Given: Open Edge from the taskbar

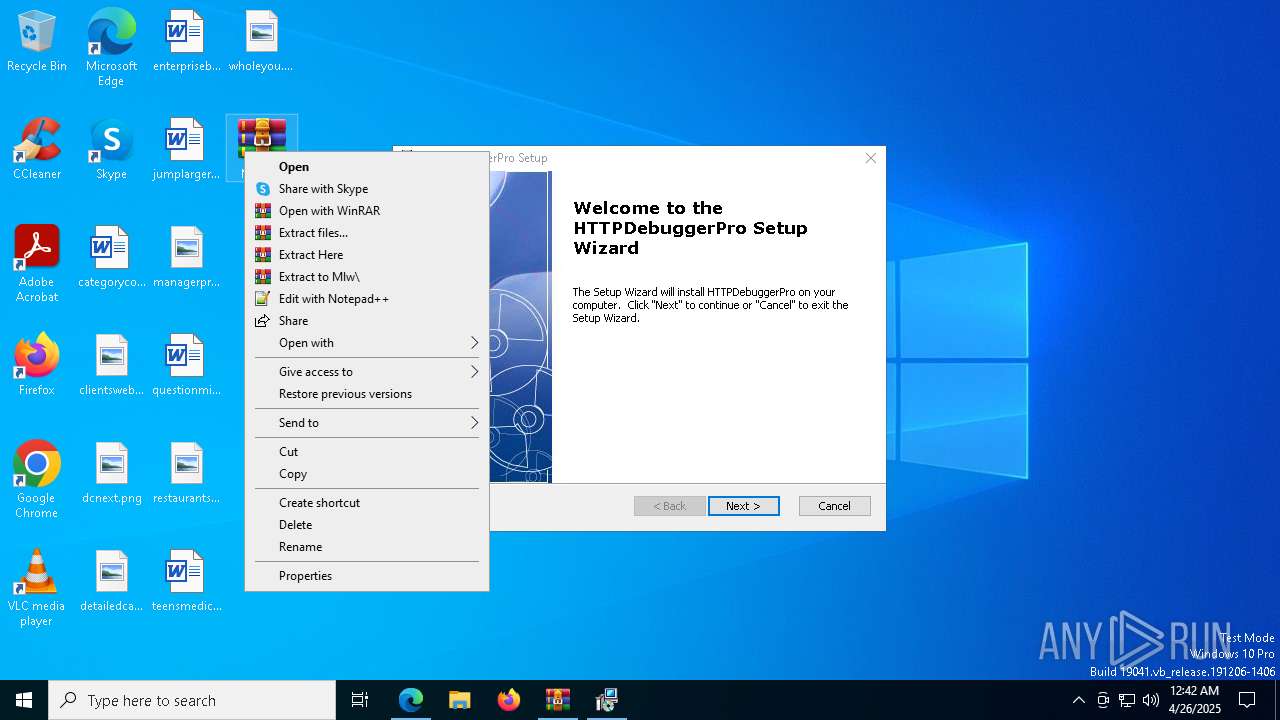Looking at the screenshot, I should (411, 700).
